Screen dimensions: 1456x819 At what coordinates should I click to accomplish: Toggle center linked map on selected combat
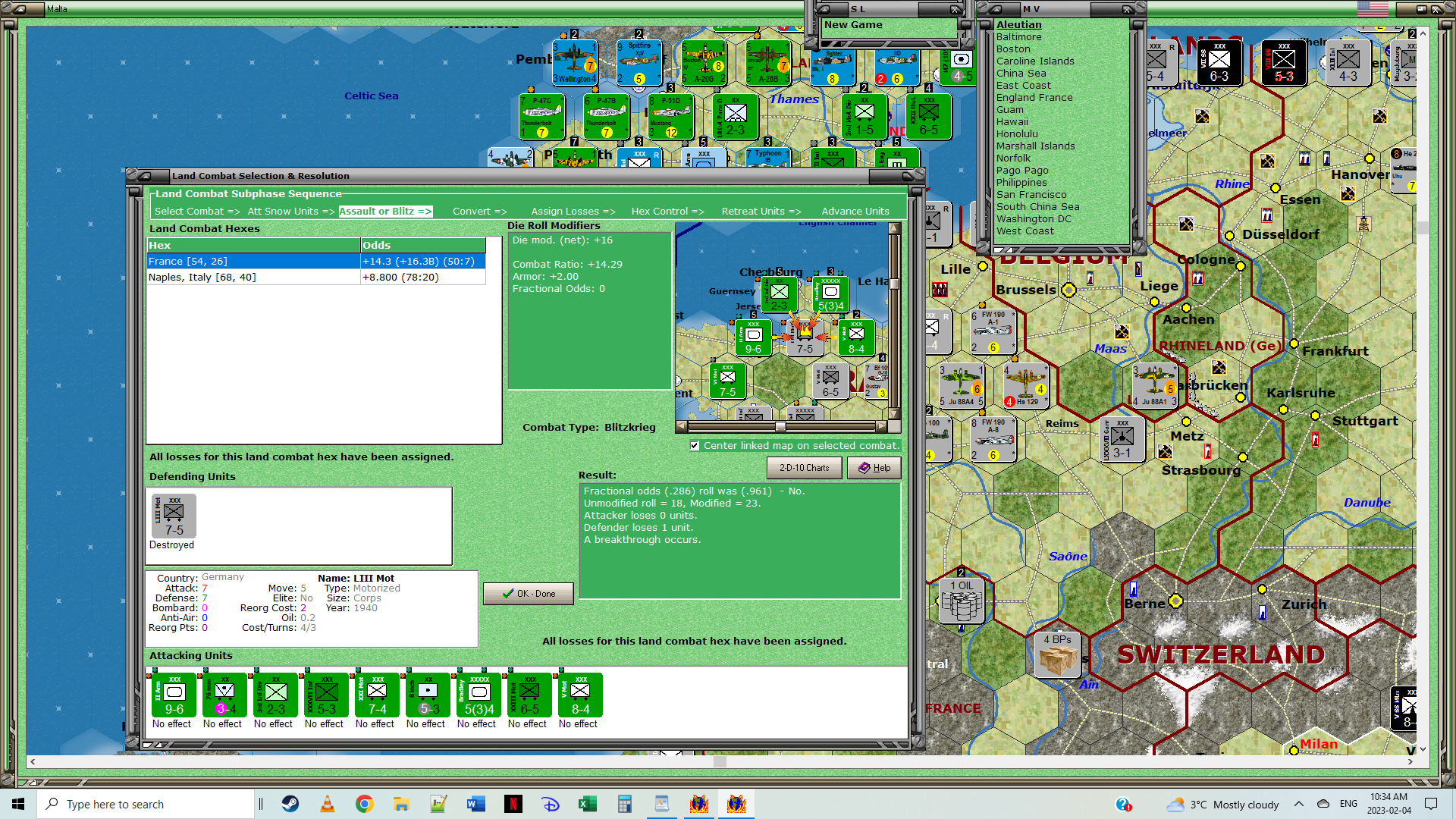[695, 446]
